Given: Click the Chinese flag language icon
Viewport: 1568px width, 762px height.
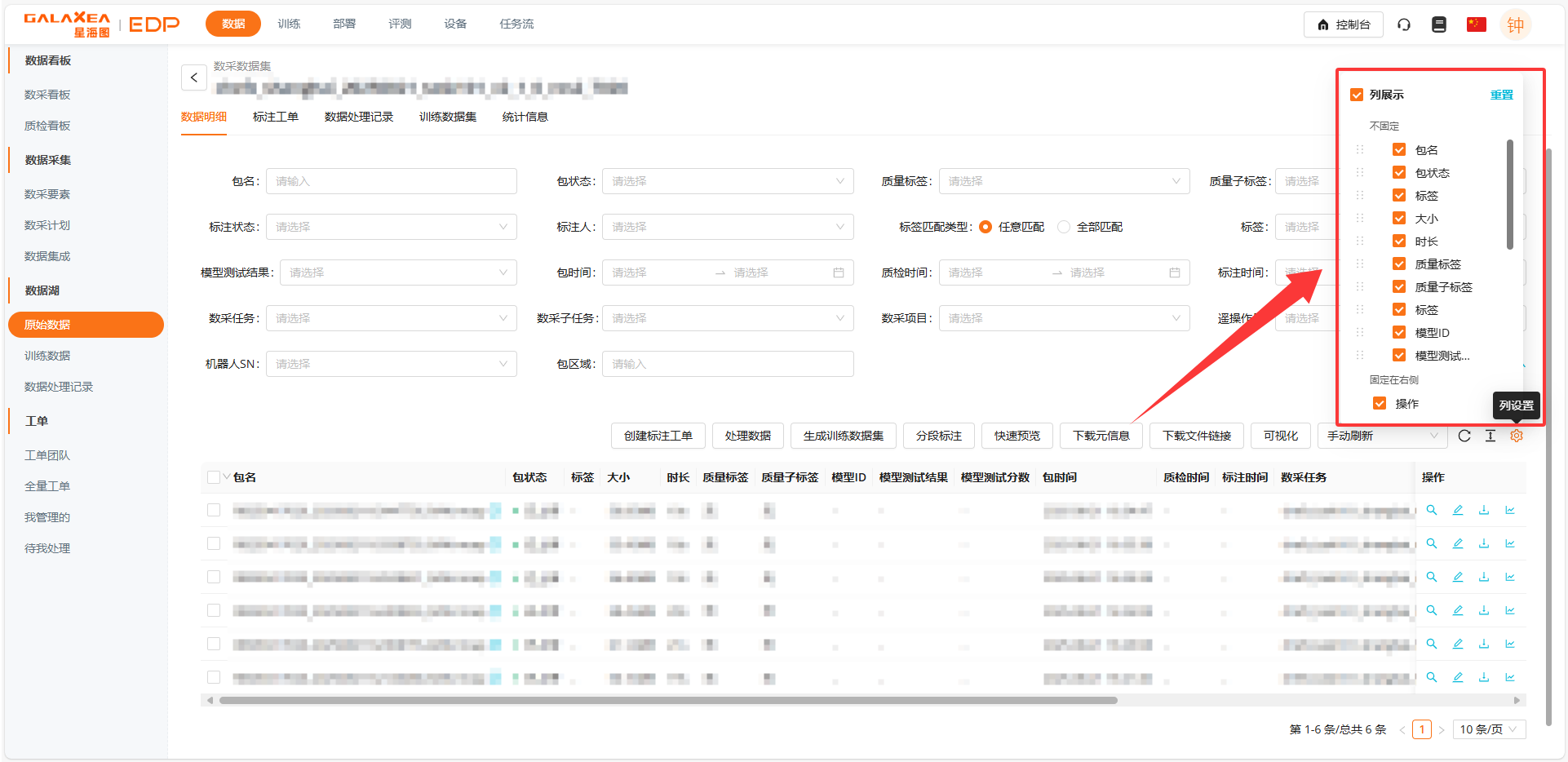Looking at the screenshot, I should [1476, 24].
